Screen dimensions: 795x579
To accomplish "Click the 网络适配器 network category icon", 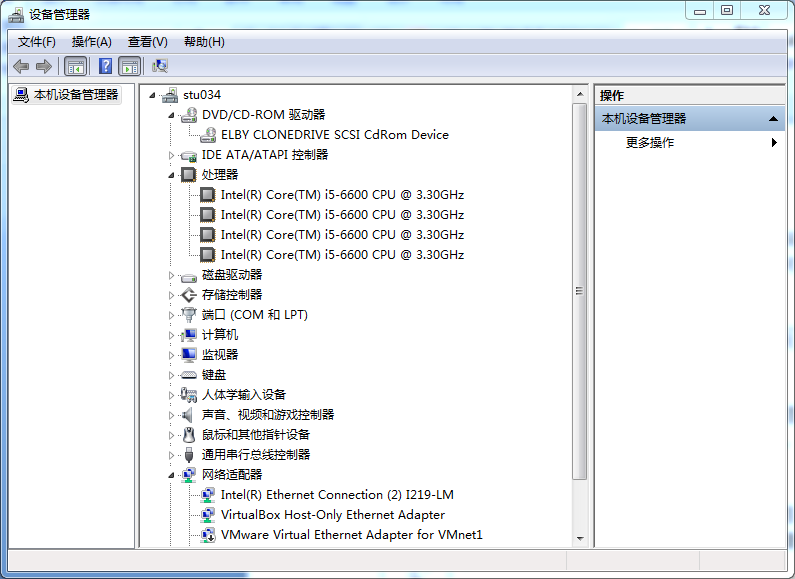I will tap(189, 475).
